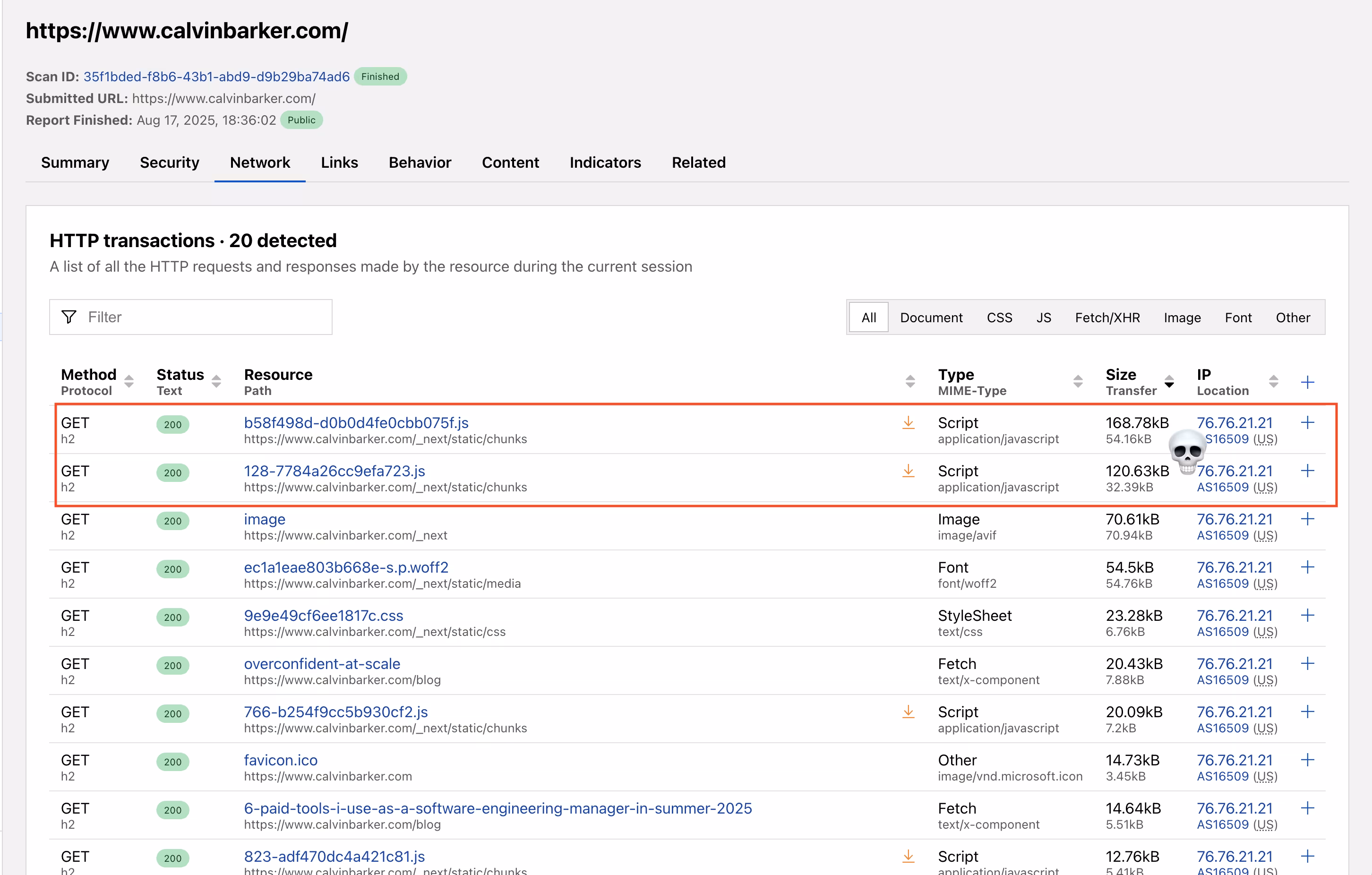Viewport: 1372px width, 875px height.
Task: Expand details for the ec1a1eae803b668e-s.p.woff2 font
Action: click(x=1308, y=567)
